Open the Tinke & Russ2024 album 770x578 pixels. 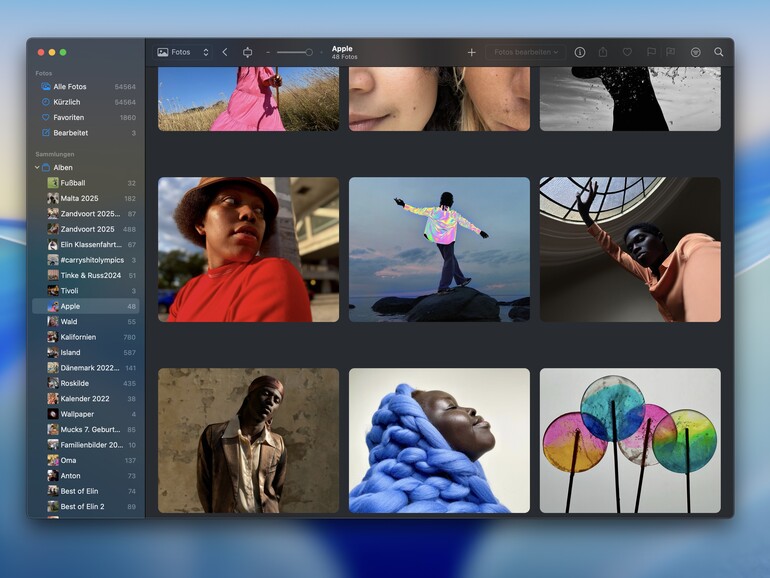pyautogui.click(x=86, y=275)
